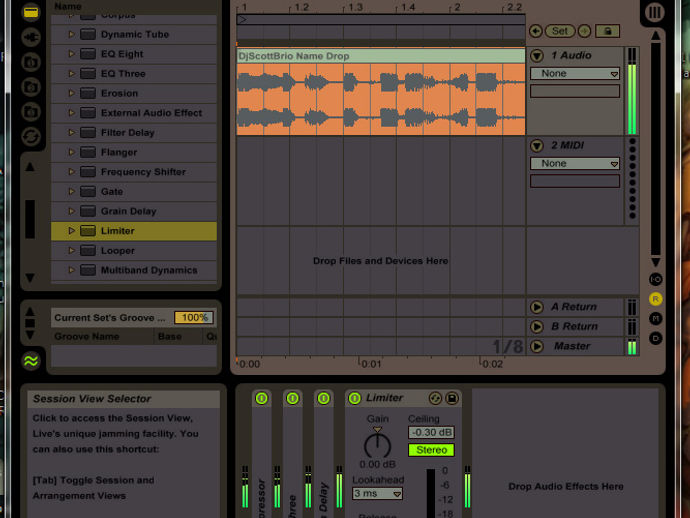This screenshot has width=690, height=518.
Task: Click the EQ Eight folder icon
Action: pos(88,54)
